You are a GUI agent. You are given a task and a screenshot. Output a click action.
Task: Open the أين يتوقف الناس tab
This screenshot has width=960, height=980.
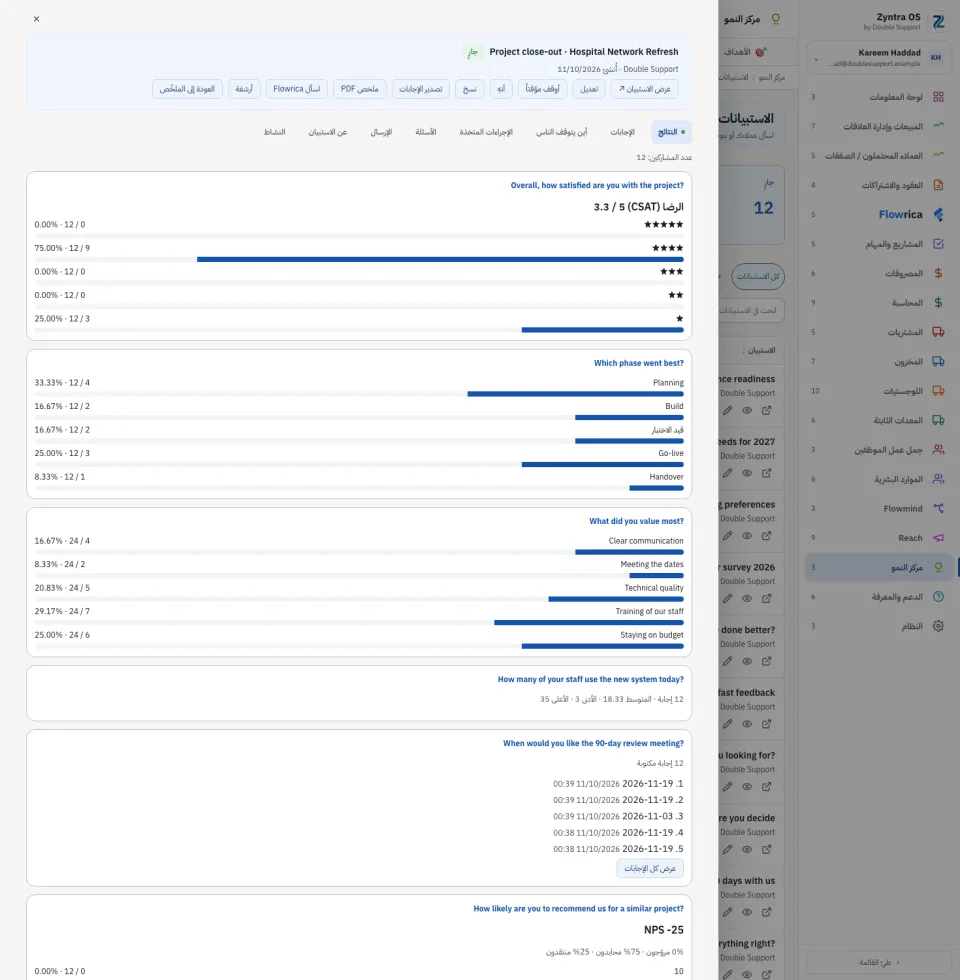(561, 132)
